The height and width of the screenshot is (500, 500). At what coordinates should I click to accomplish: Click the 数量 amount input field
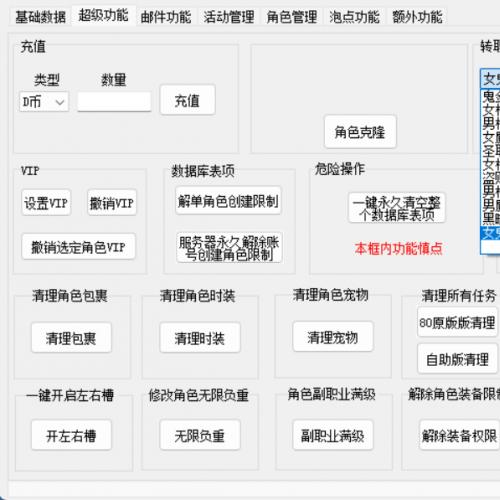114,102
